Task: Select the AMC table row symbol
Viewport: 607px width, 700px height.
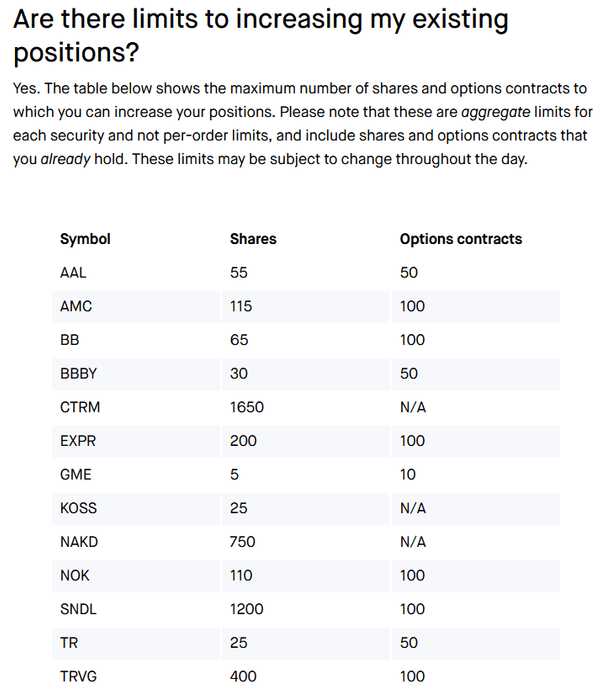Action: [76, 306]
